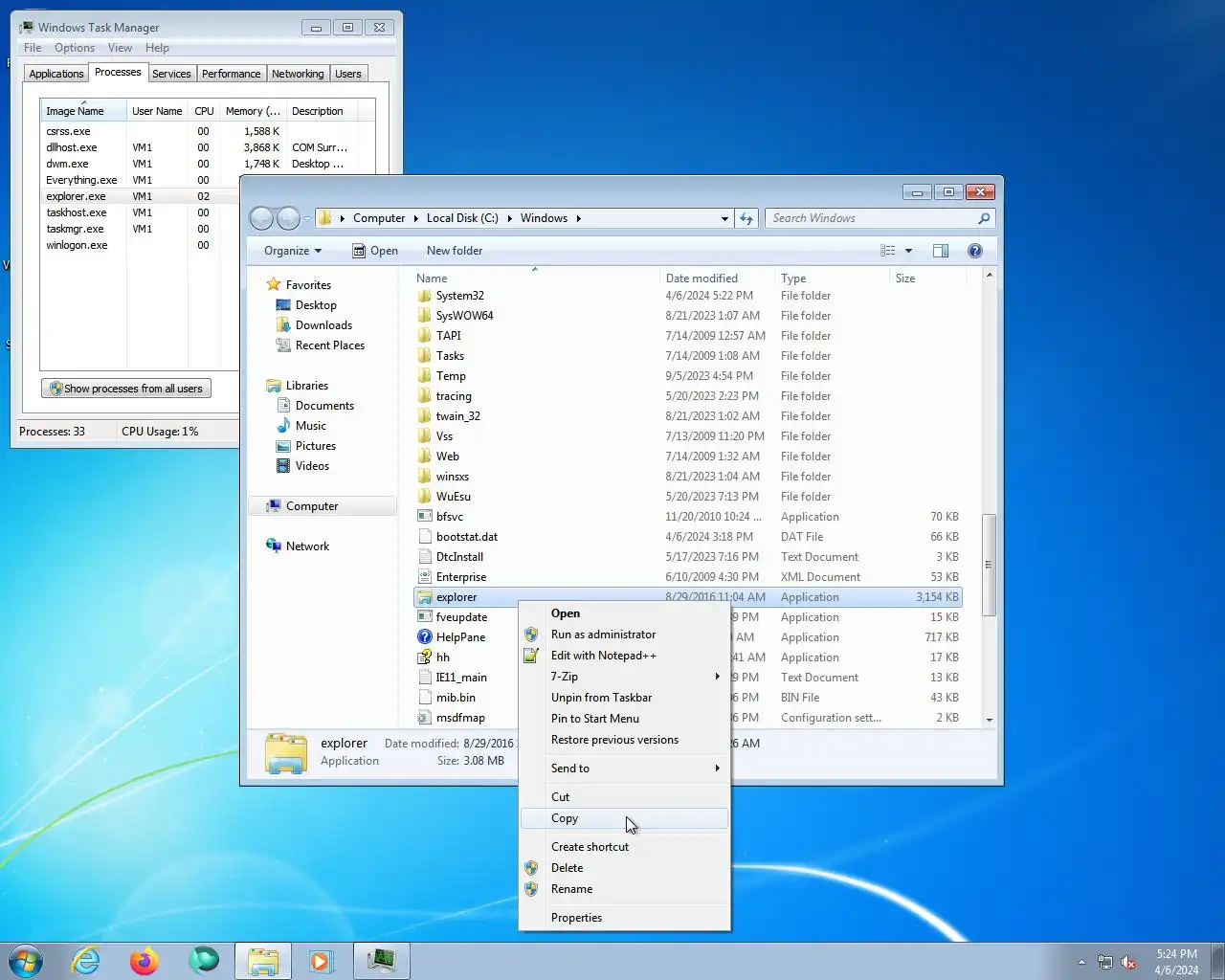Open recent pages dropdown beside Forward
Screen dimensions: 1225x980
coord(307,218)
